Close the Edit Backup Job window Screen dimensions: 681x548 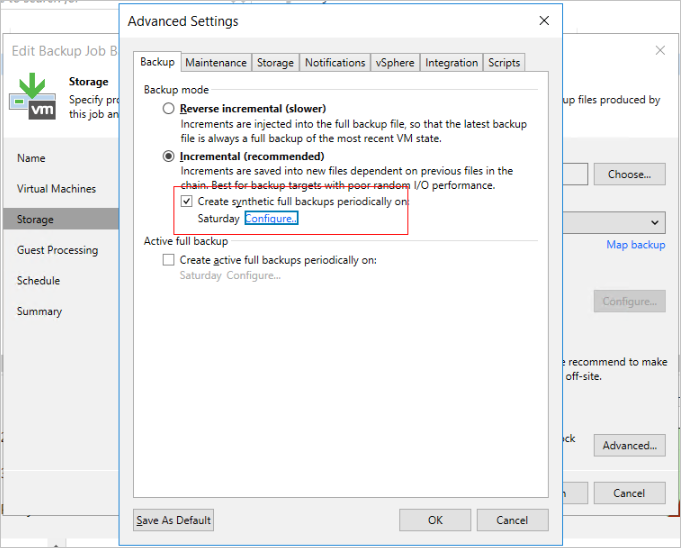tap(660, 50)
